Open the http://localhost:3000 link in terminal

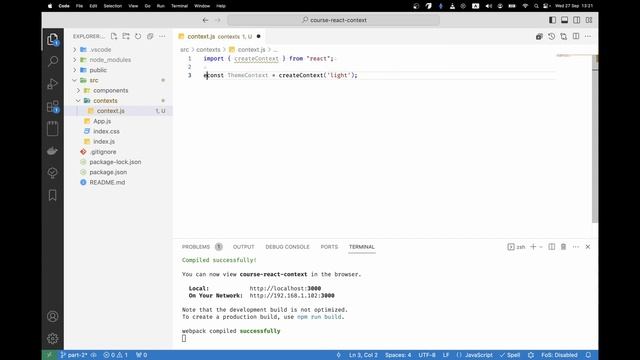click(285, 289)
